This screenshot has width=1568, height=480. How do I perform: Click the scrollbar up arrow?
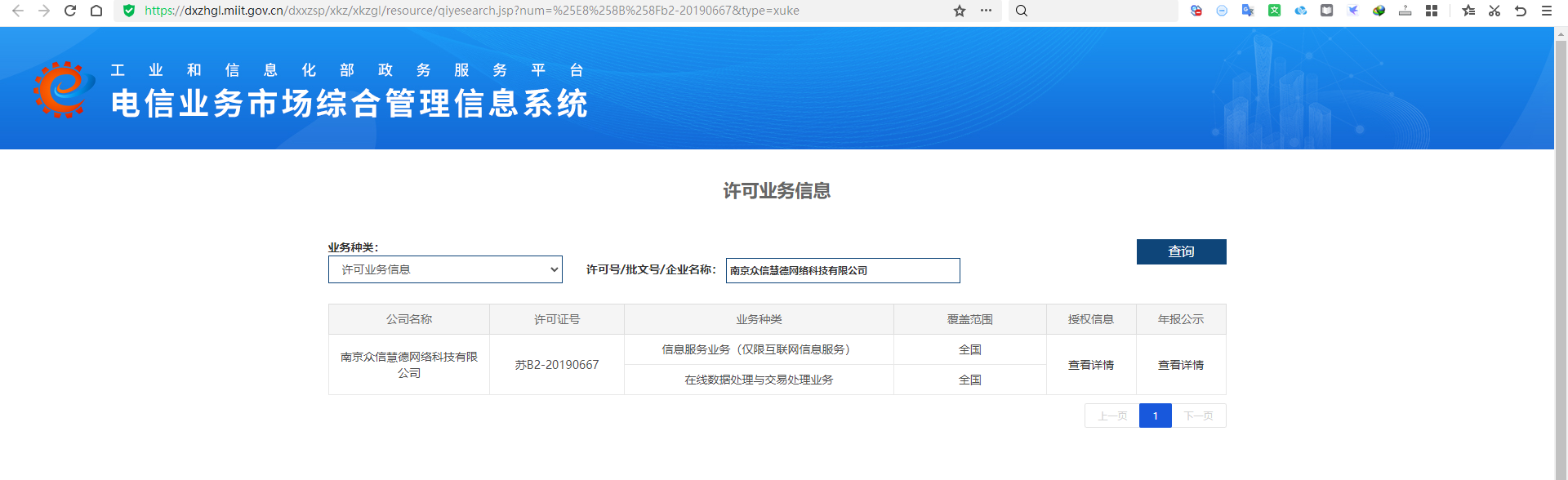(1561, 33)
